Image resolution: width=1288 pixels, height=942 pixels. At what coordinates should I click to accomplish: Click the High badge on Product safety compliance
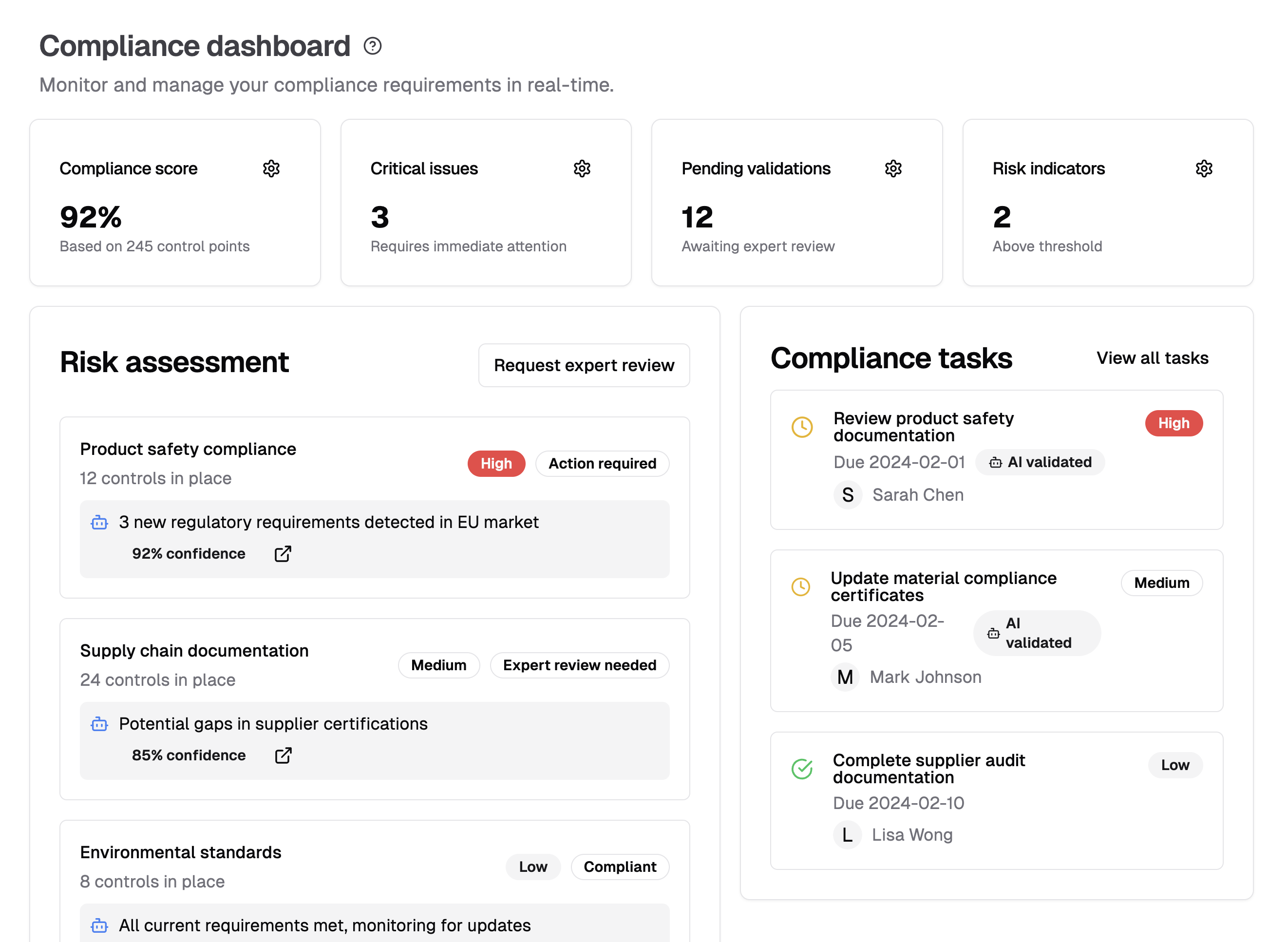[x=496, y=464]
